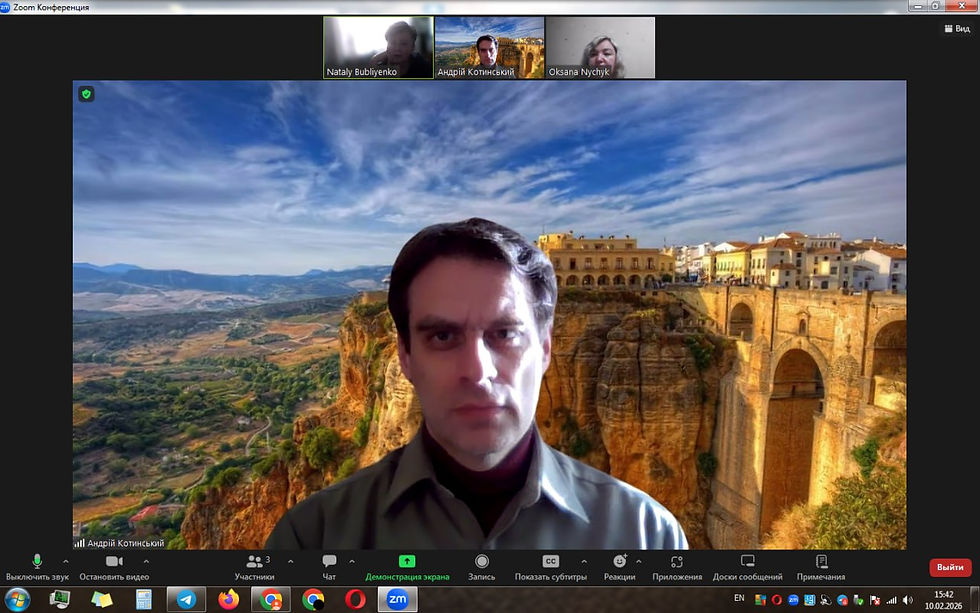
Task: Open Приложения apps
Action: tap(677, 567)
